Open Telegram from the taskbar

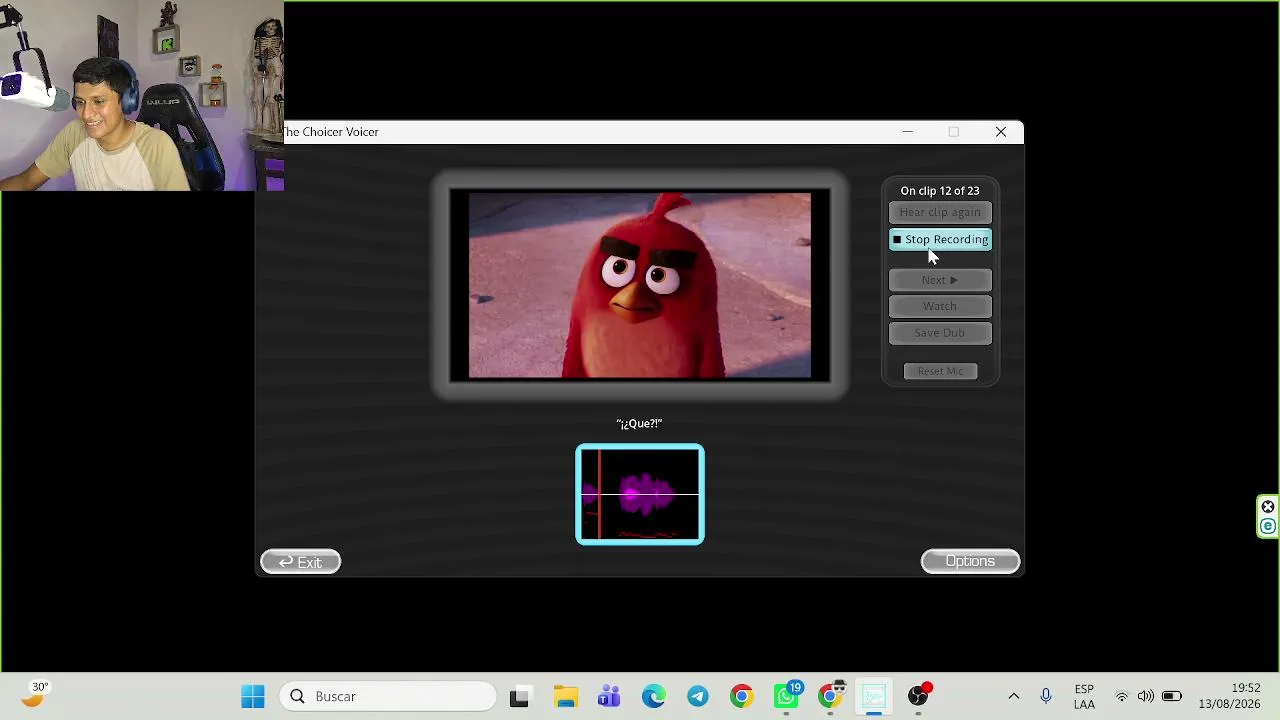pos(698,696)
